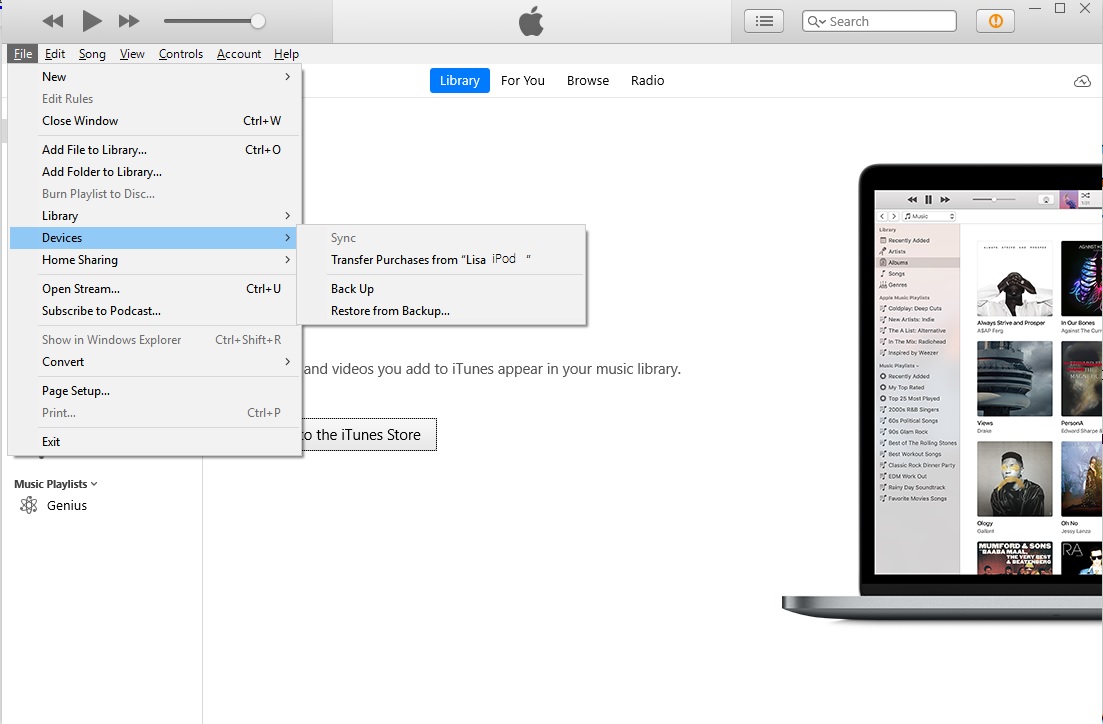Choose Restore from Backup
This screenshot has height=724, width=1103.
pos(442,310)
